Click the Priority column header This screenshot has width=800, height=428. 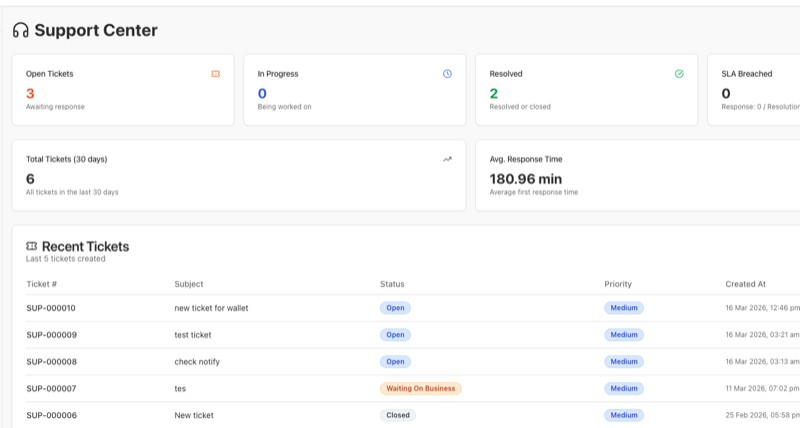click(618, 284)
